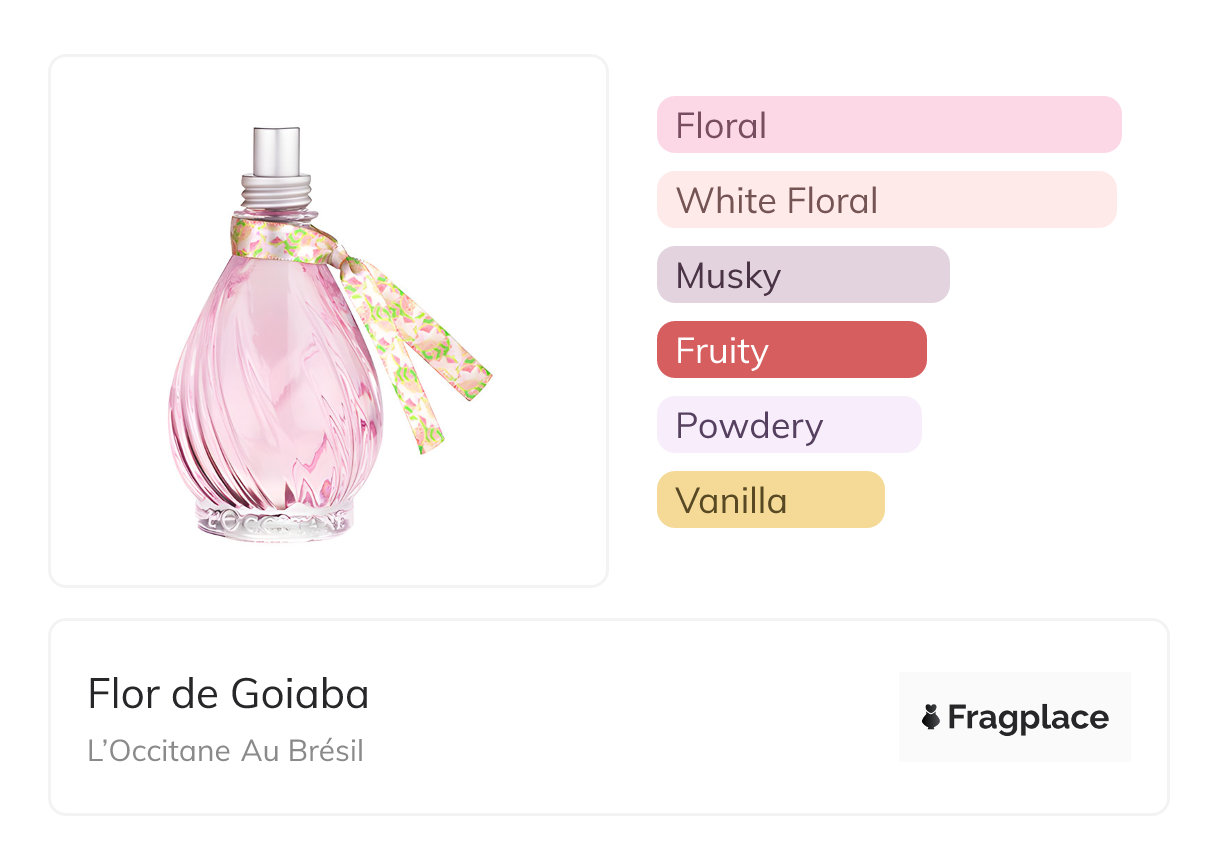Click the 'Fruity' label text

(722, 352)
